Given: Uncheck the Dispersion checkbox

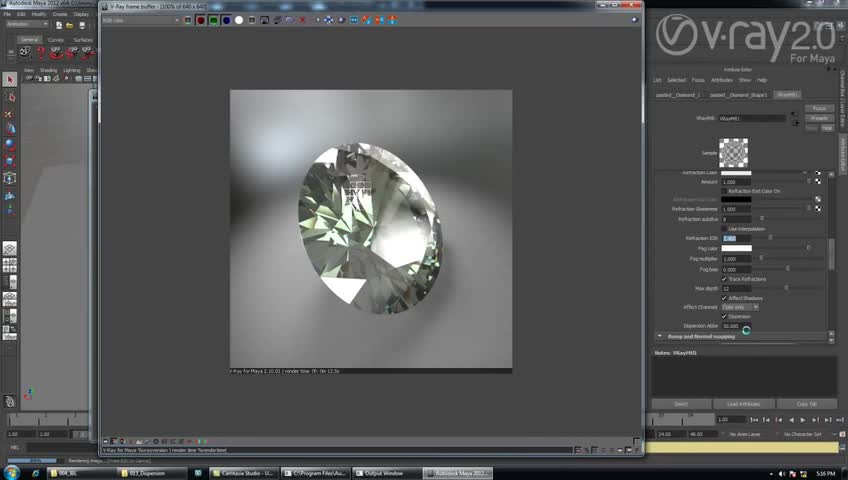Looking at the screenshot, I should pyautogui.click(x=724, y=316).
